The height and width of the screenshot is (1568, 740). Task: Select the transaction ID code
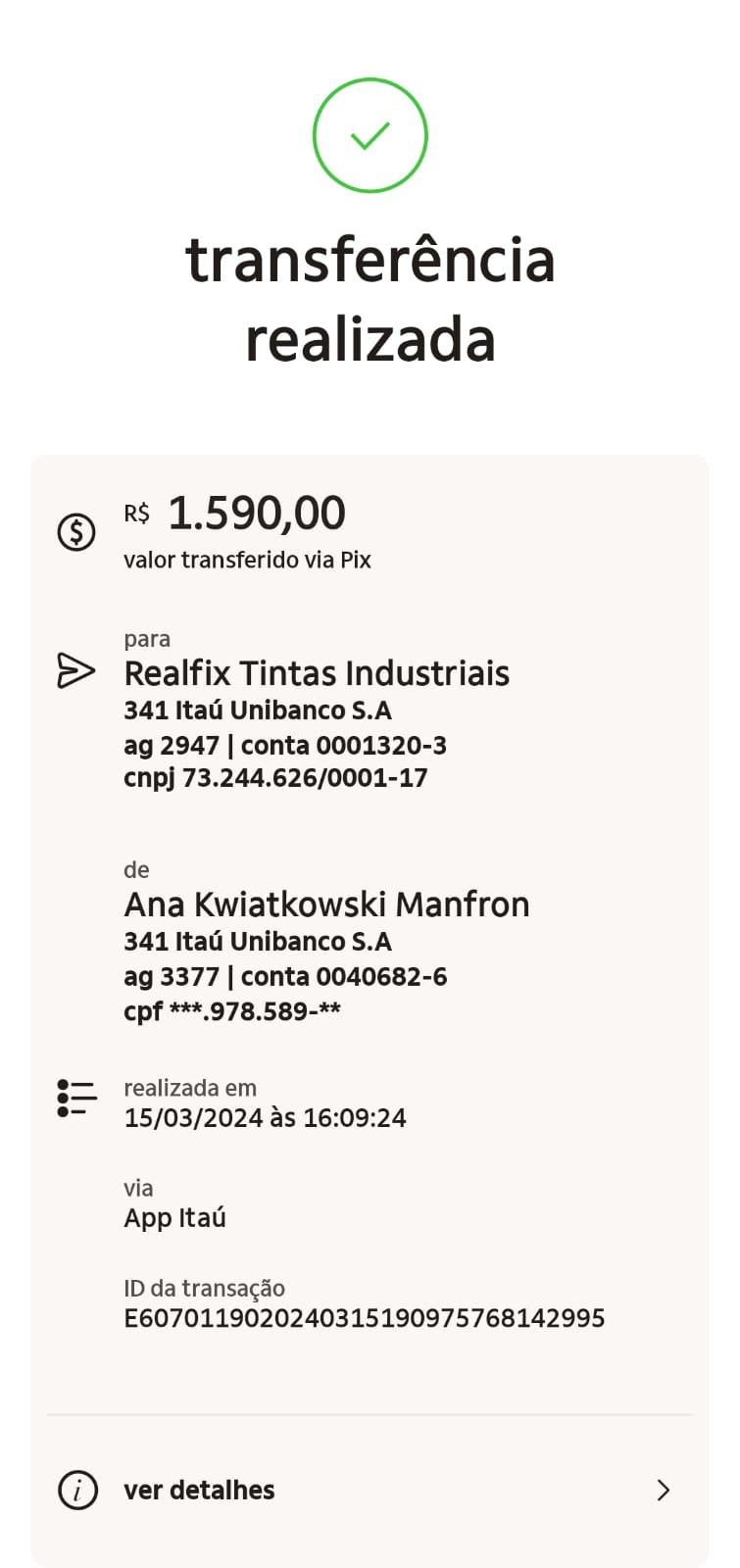click(x=364, y=1318)
